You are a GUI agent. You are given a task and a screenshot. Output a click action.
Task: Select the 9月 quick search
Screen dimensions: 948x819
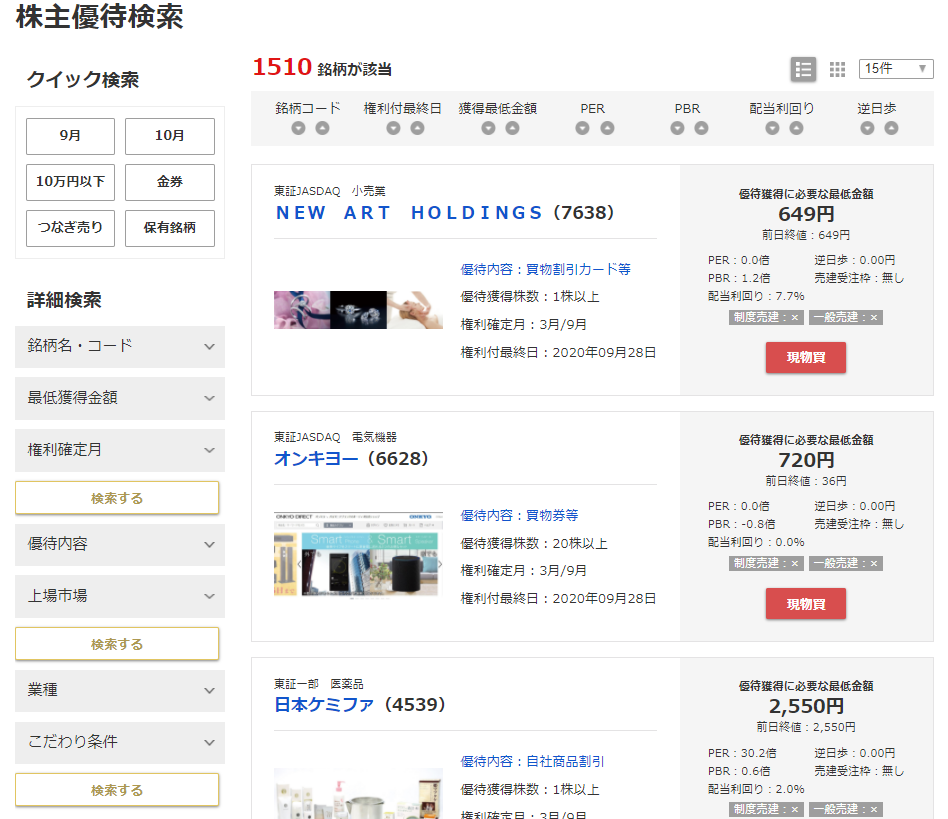click(70, 136)
